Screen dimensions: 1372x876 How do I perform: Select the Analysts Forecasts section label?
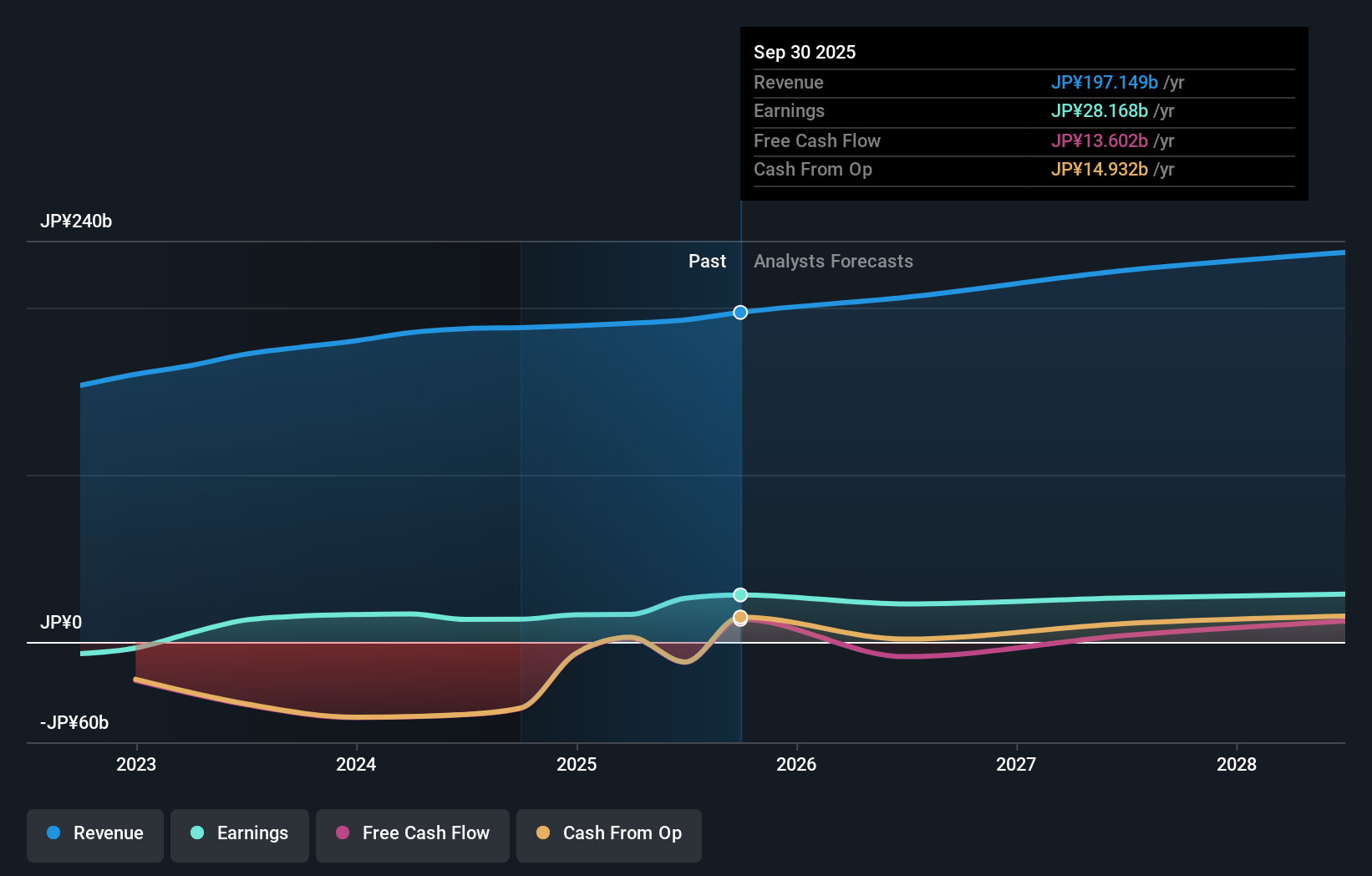pyautogui.click(x=832, y=261)
